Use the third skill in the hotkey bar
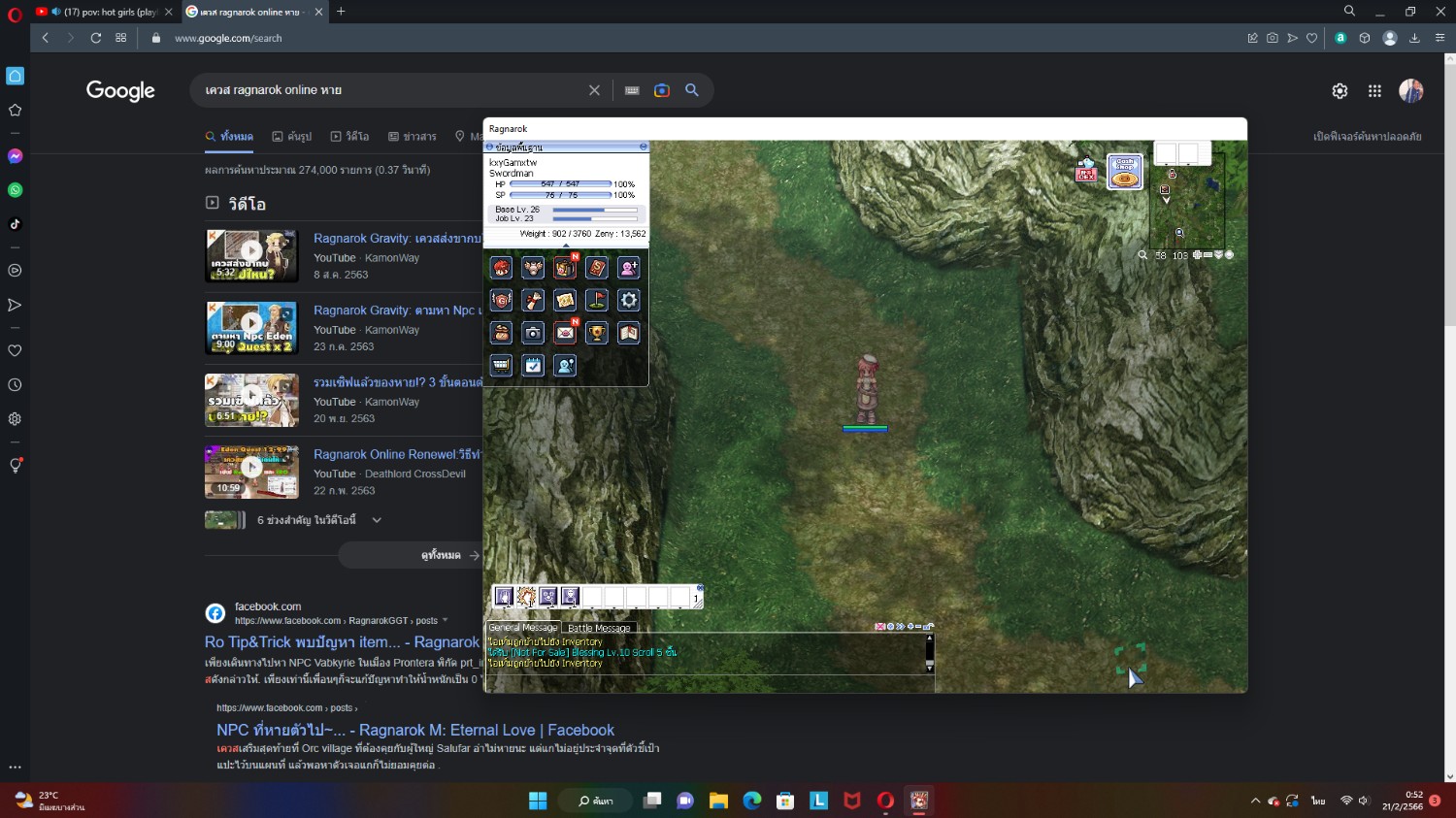The height and width of the screenshot is (818, 1456). (x=548, y=596)
